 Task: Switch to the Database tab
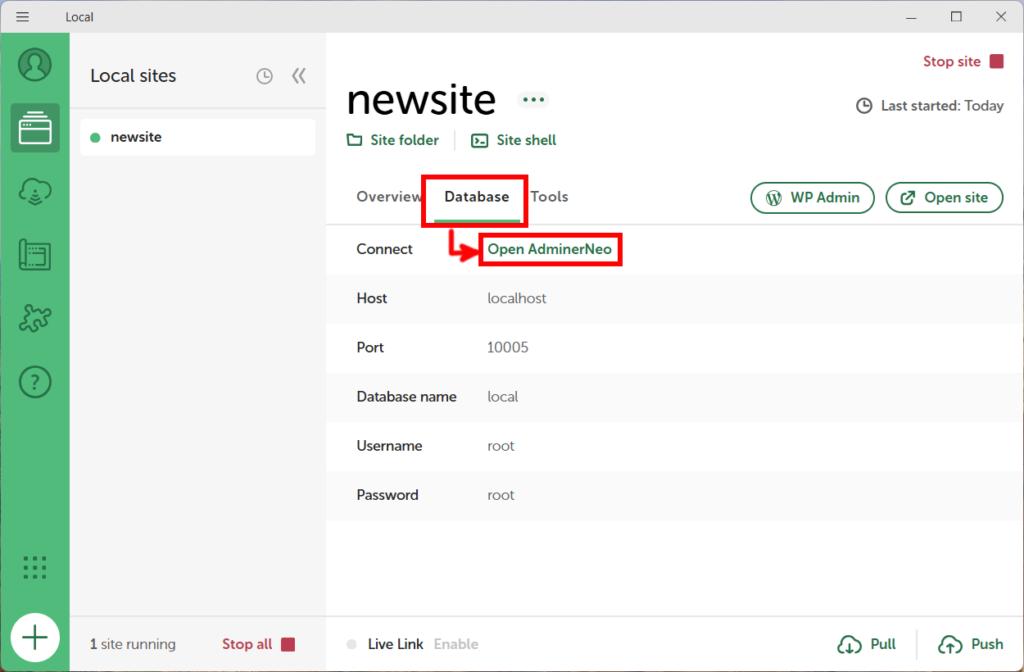pyautogui.click(x=477, y=197)
